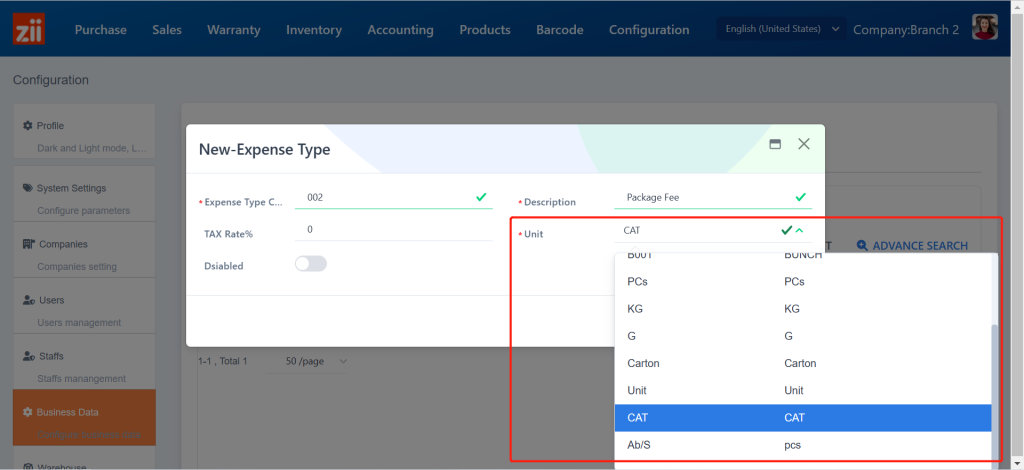Select KG from the unit list

point(637,309)
